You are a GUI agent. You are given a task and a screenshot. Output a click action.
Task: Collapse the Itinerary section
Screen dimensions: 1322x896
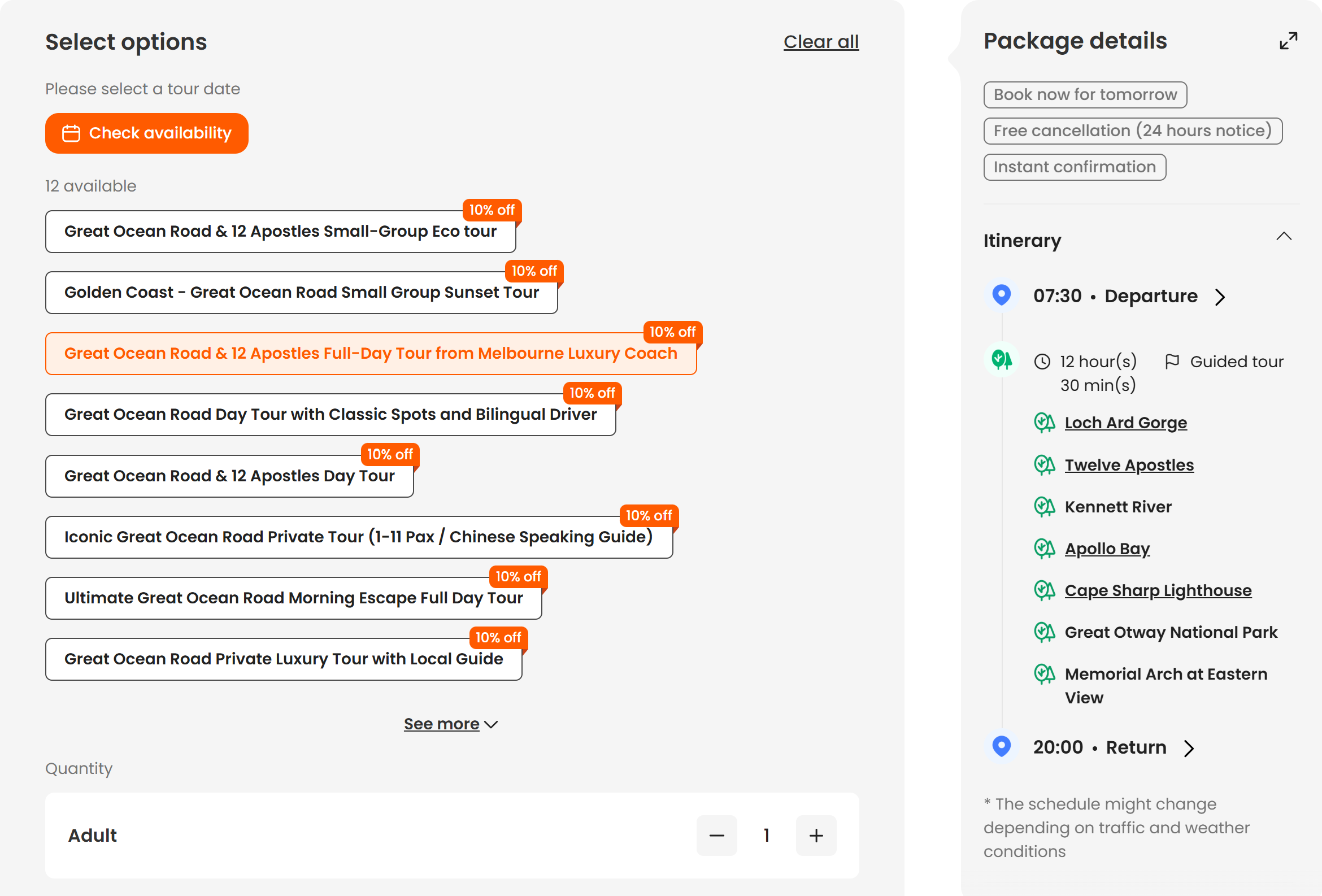[x=1284, y=237]
